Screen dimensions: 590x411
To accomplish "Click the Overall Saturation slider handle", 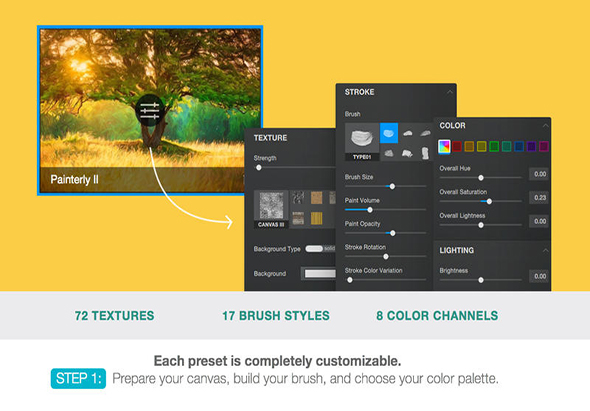I will 489,201.
